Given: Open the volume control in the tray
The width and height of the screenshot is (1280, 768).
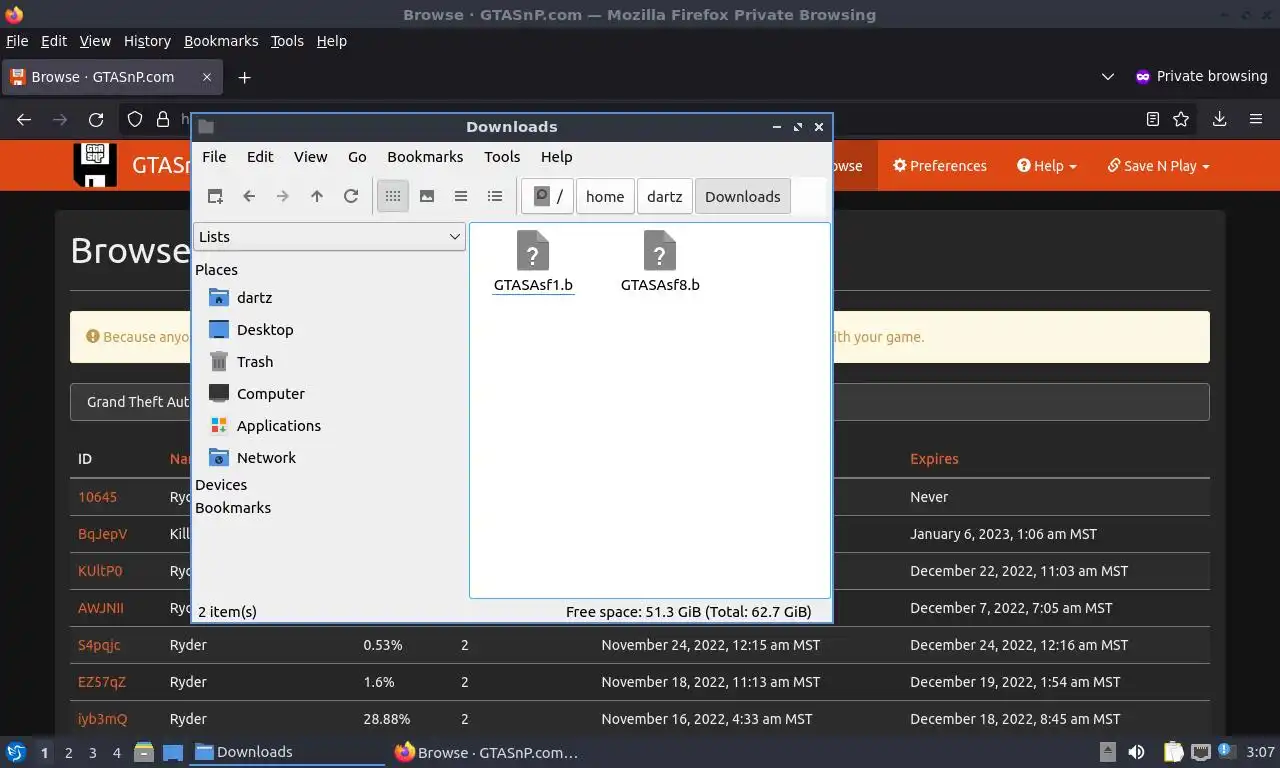Looking at the screenshot, I should tap(1137, 752).
